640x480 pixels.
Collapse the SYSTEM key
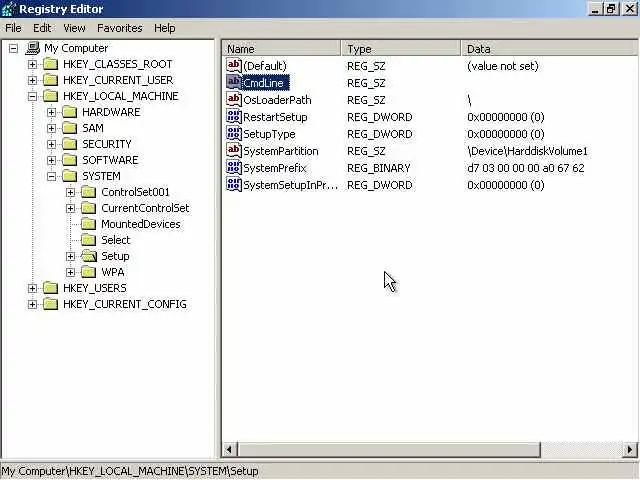pos(51,176)
